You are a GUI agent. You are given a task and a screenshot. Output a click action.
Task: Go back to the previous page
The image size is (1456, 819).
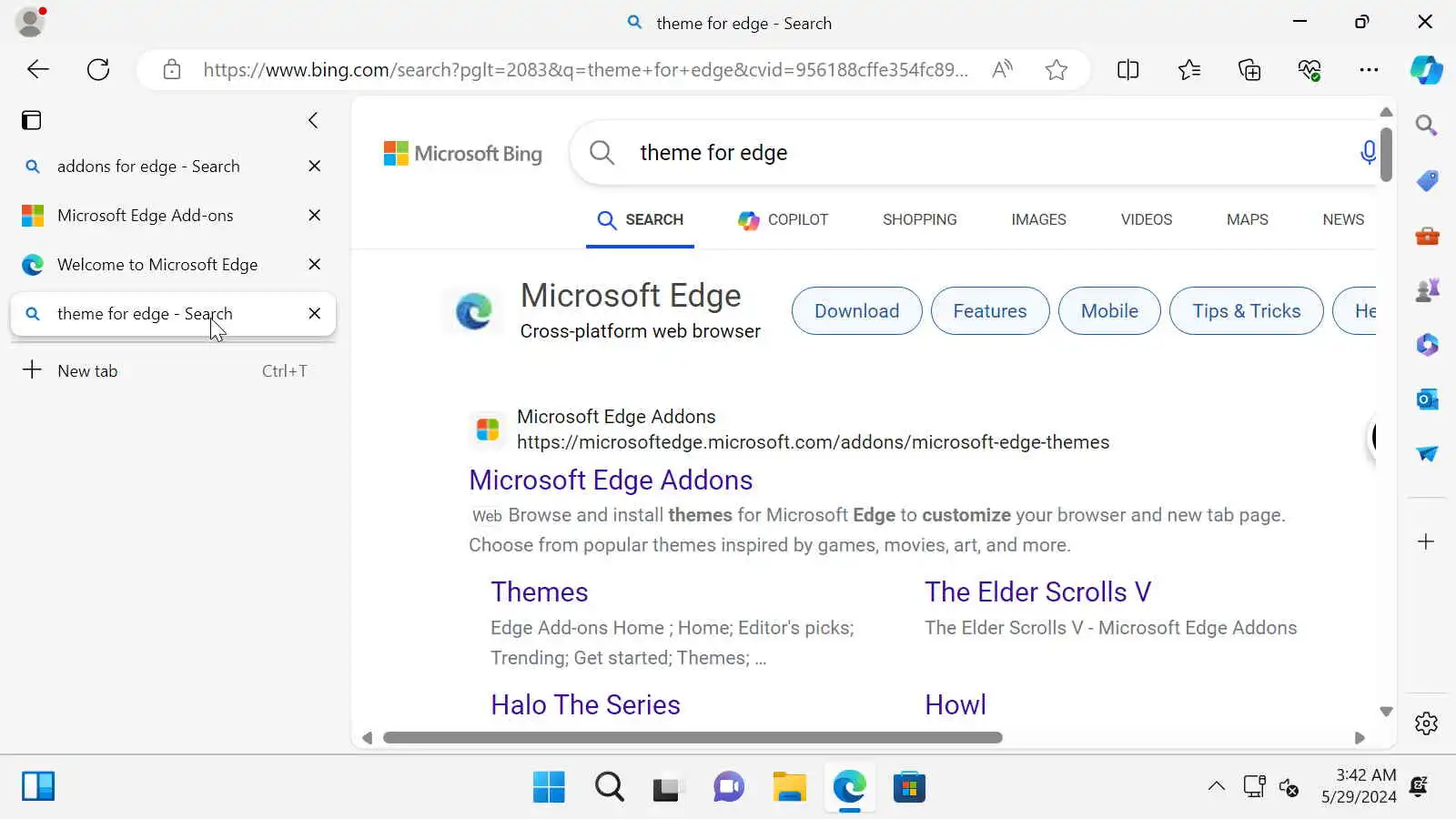point(38,69)
